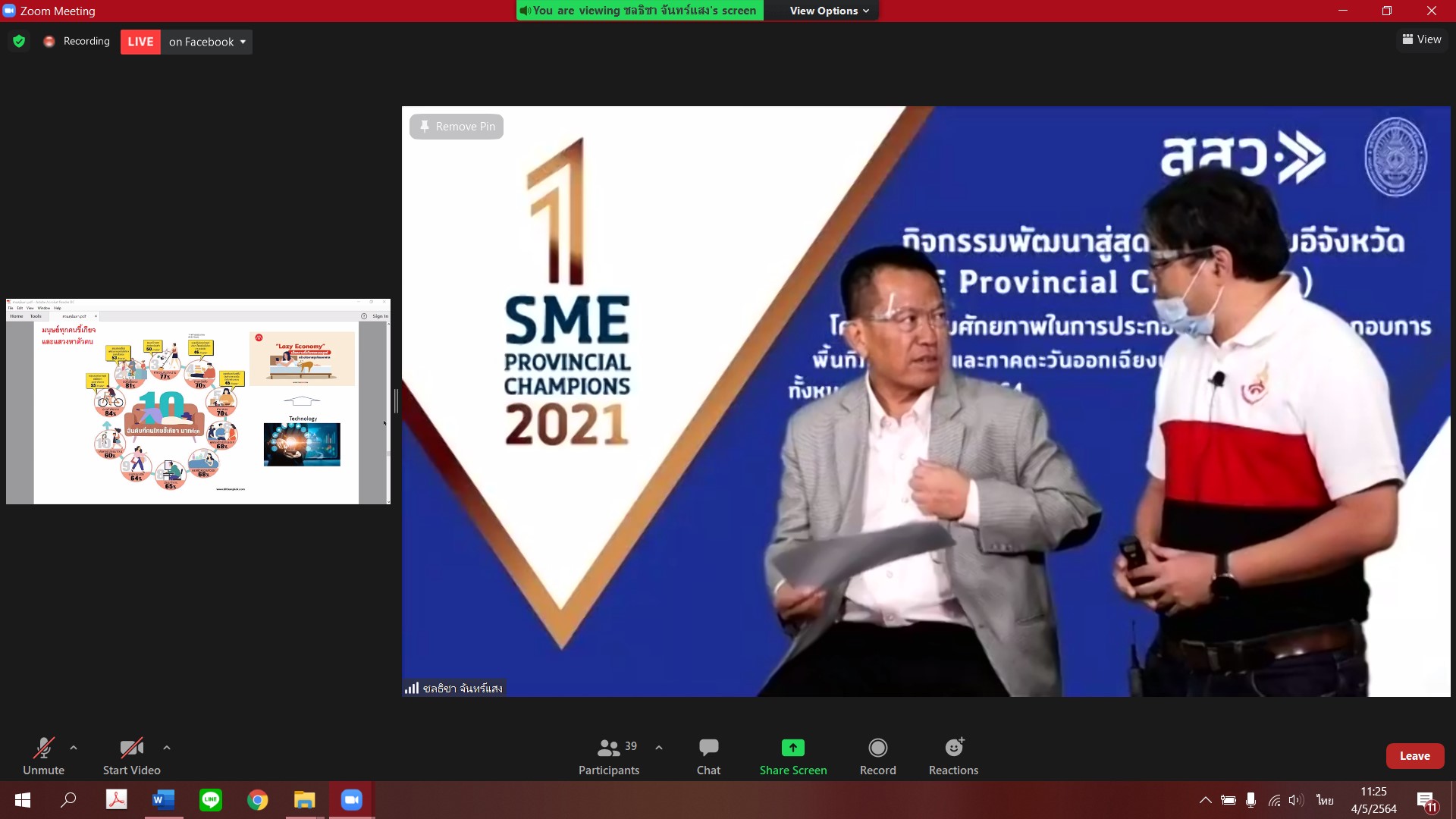This screenshot has height=819, width=1456.
Task: Open the Participants panel icon
Action: [608, 748]
